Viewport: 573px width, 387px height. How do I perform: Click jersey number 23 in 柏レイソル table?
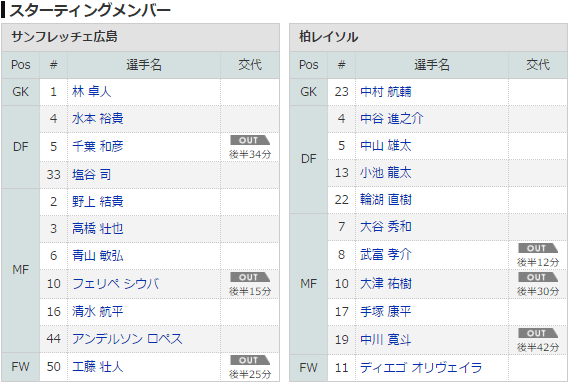[342, 92]
